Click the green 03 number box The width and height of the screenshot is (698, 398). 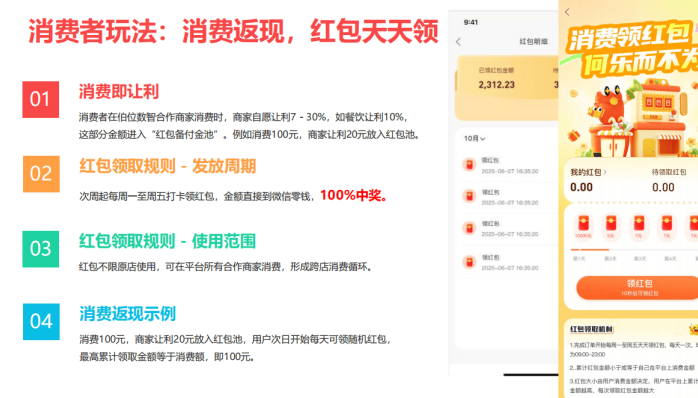[x=41, y=249]
